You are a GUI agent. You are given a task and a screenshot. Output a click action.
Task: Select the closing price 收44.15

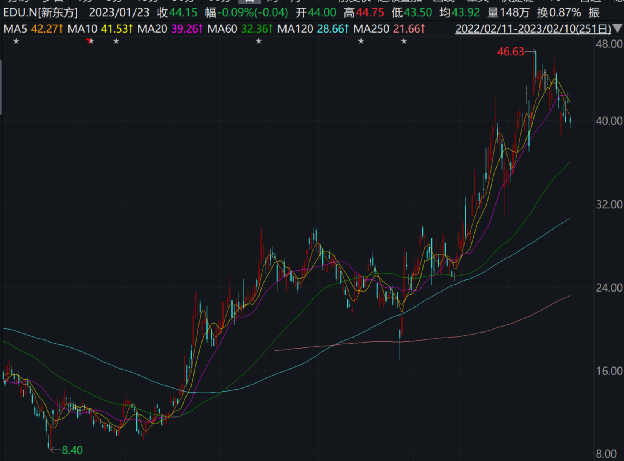pyautogui.click(x=177, y=13)
